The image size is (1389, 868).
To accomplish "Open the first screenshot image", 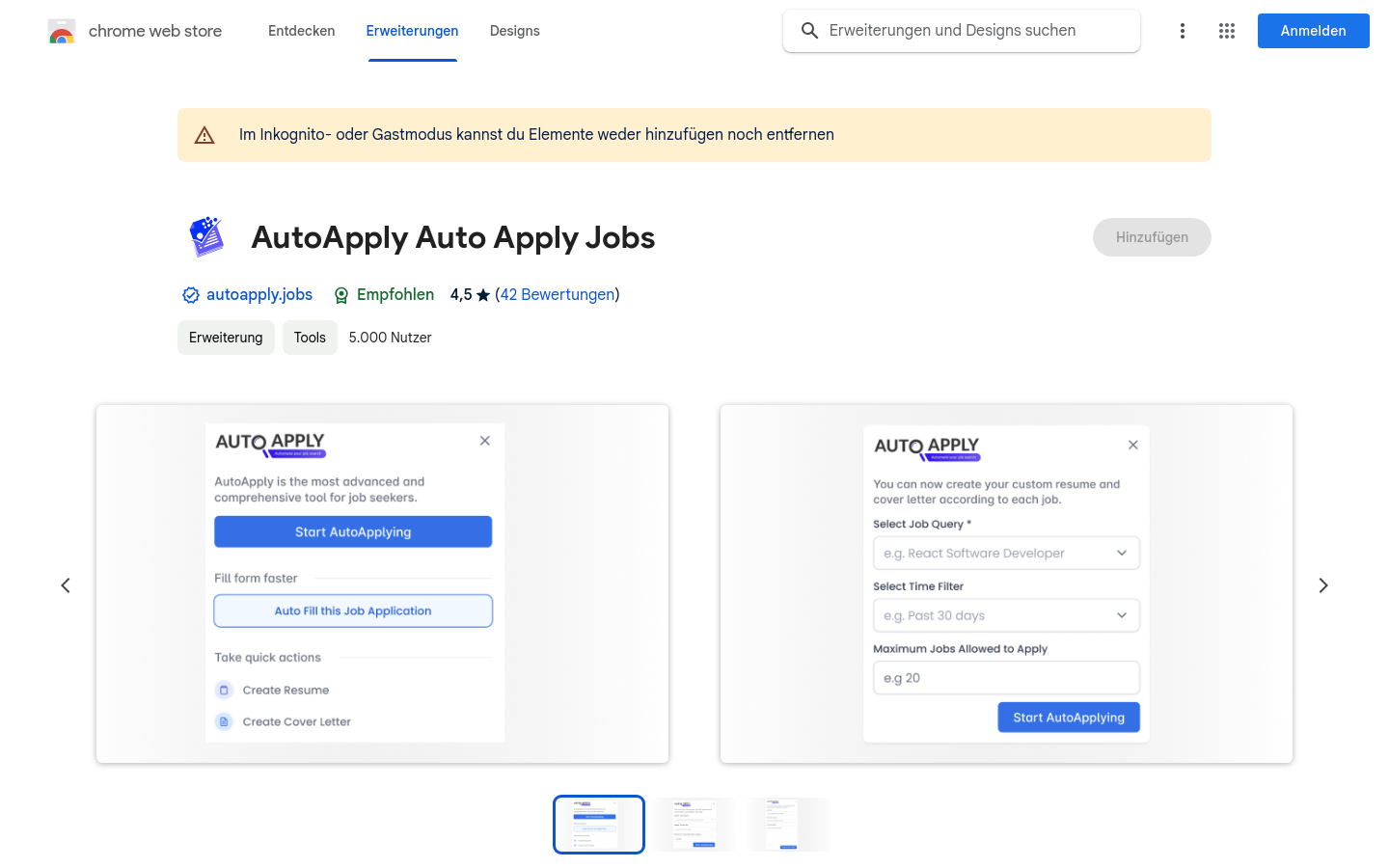I will coord(382,584).
